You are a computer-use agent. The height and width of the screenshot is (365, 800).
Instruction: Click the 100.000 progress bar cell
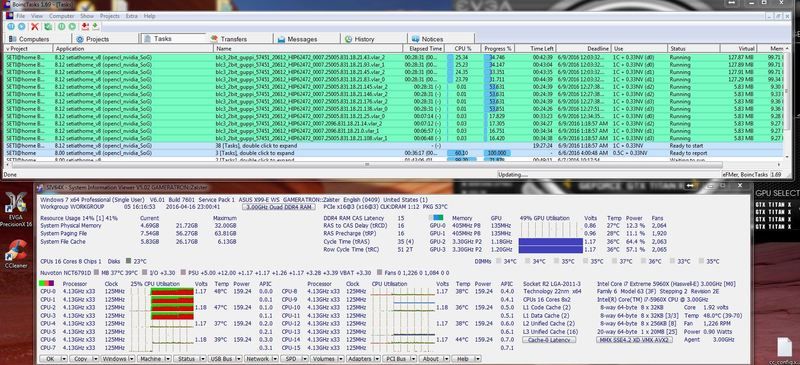tap(496, 153)
